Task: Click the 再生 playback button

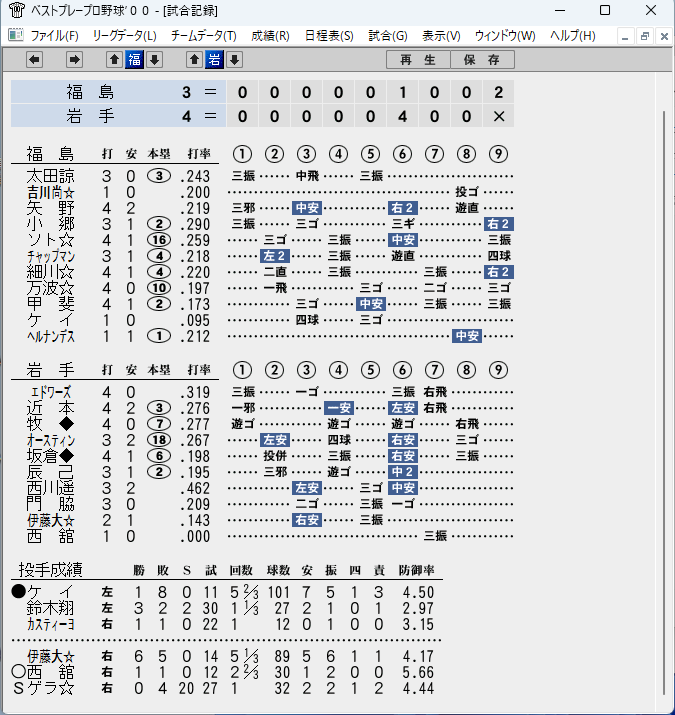Action: (x=418, y=60)
